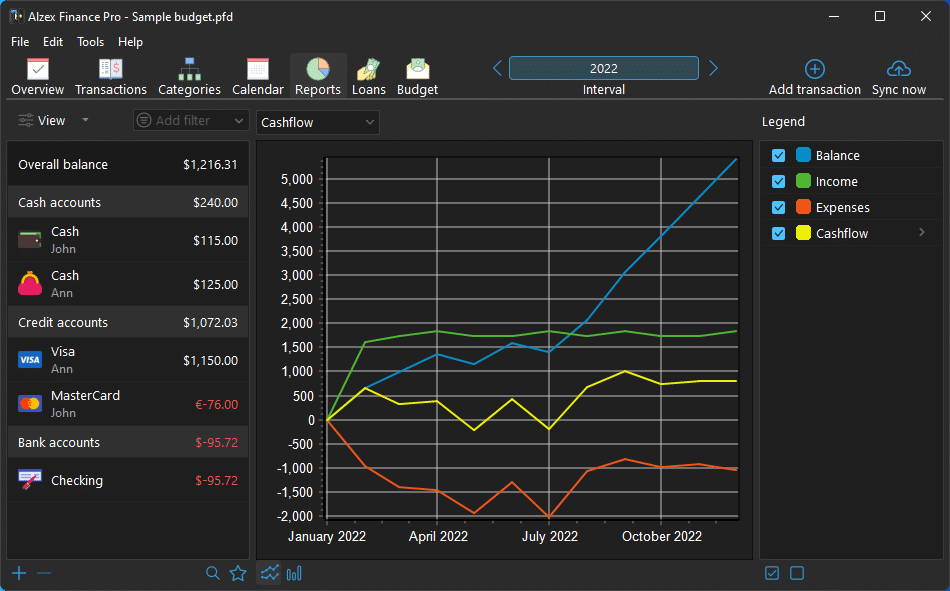Click the Expenses orange color swatch
This screenshot has width=950, height=591.
pos(803,207)
